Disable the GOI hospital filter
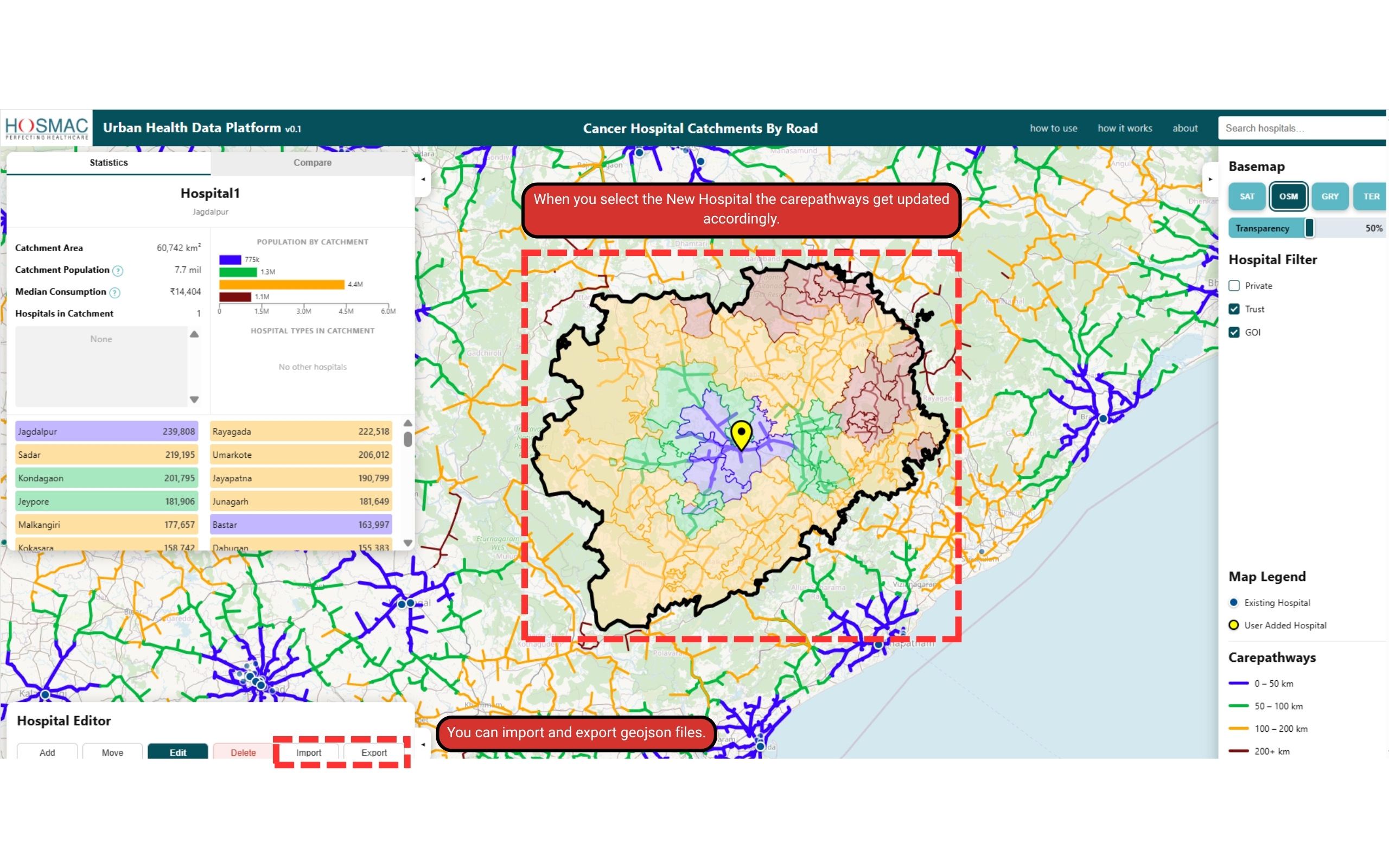The height and width of the screenshot is (868, 1389). pyautogui.click(x=1234, y=333)
